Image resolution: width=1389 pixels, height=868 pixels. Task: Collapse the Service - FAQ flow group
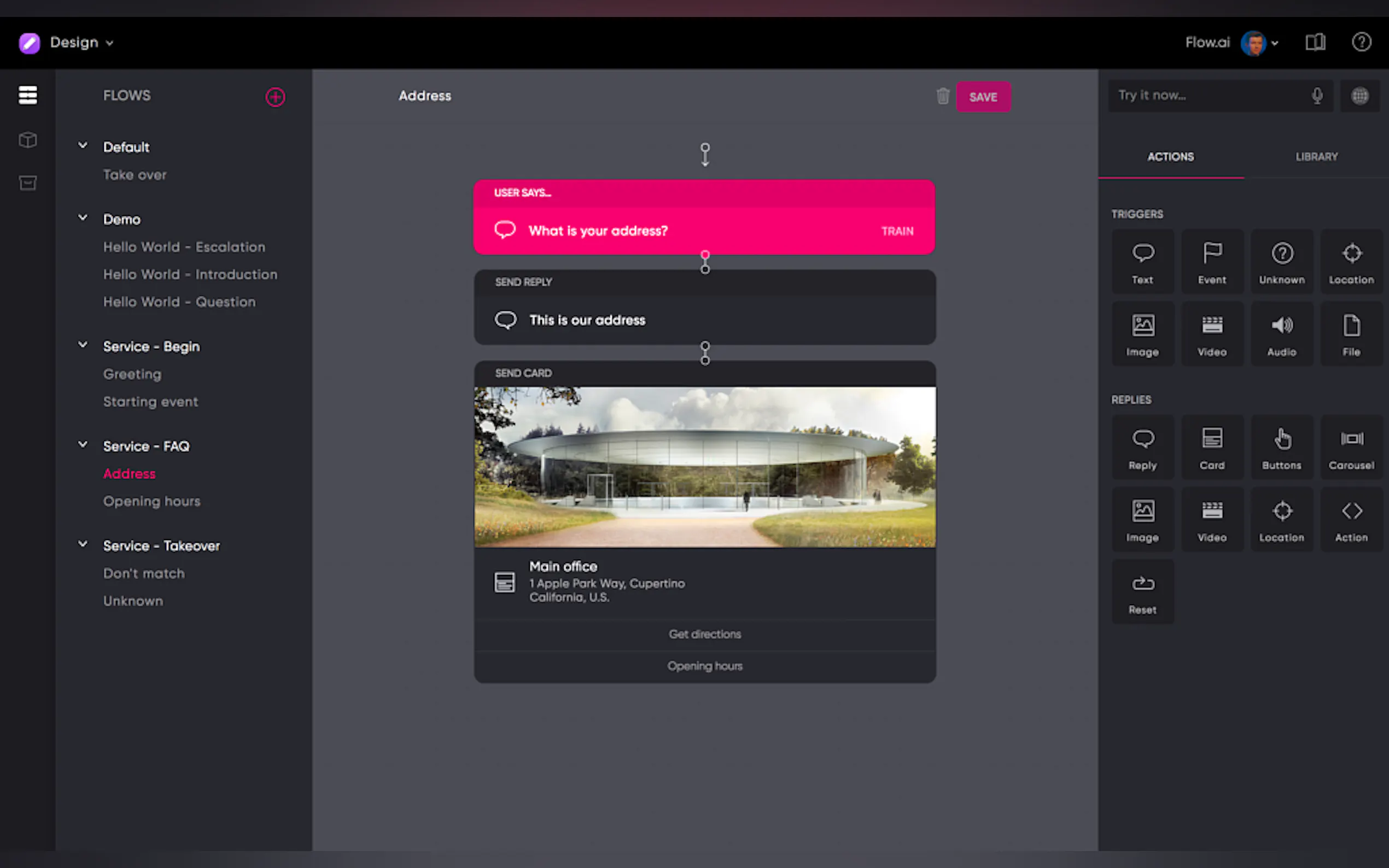coord(83,445)
